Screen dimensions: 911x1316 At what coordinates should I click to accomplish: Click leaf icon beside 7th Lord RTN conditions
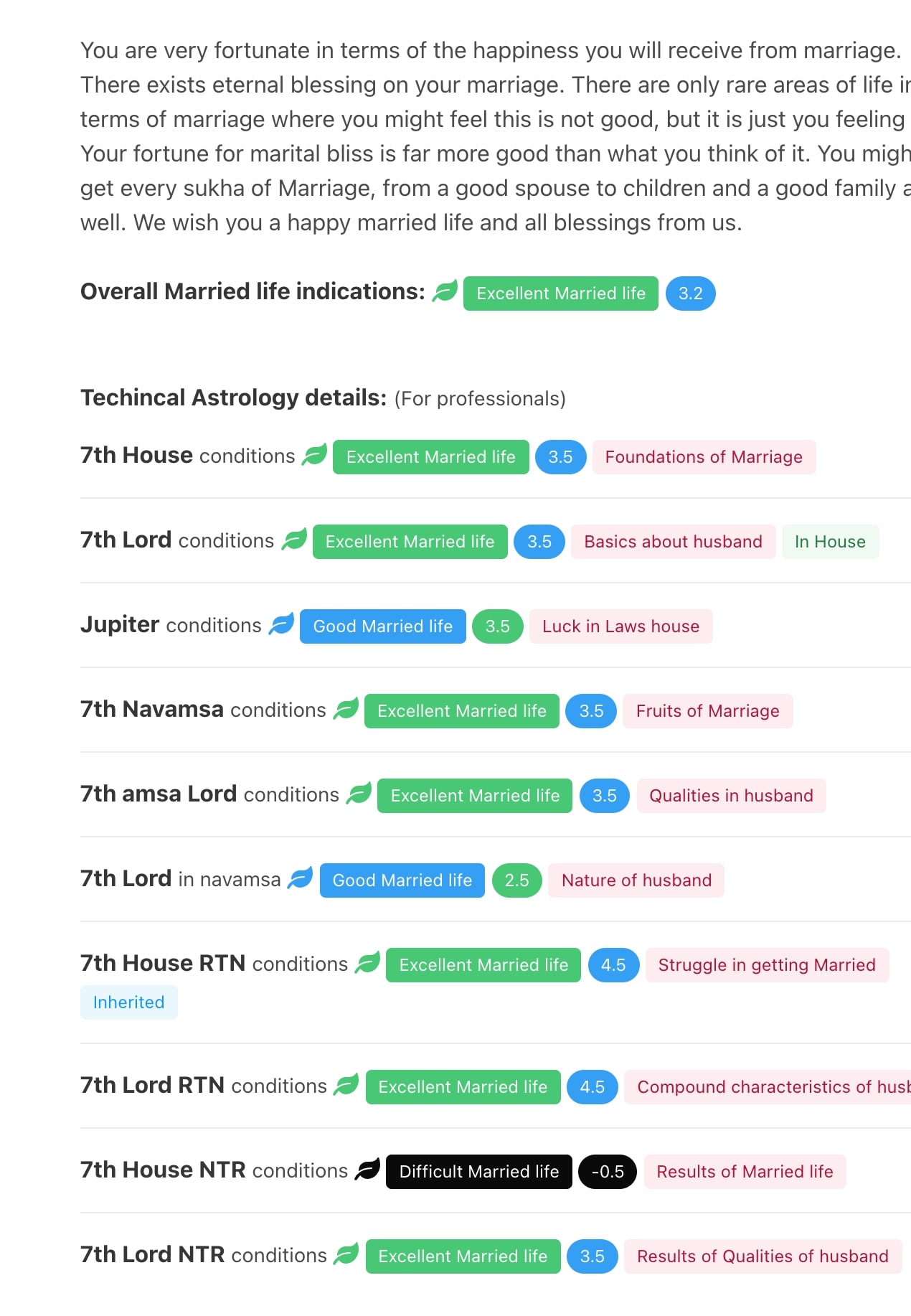click(x=346, y=1085)
